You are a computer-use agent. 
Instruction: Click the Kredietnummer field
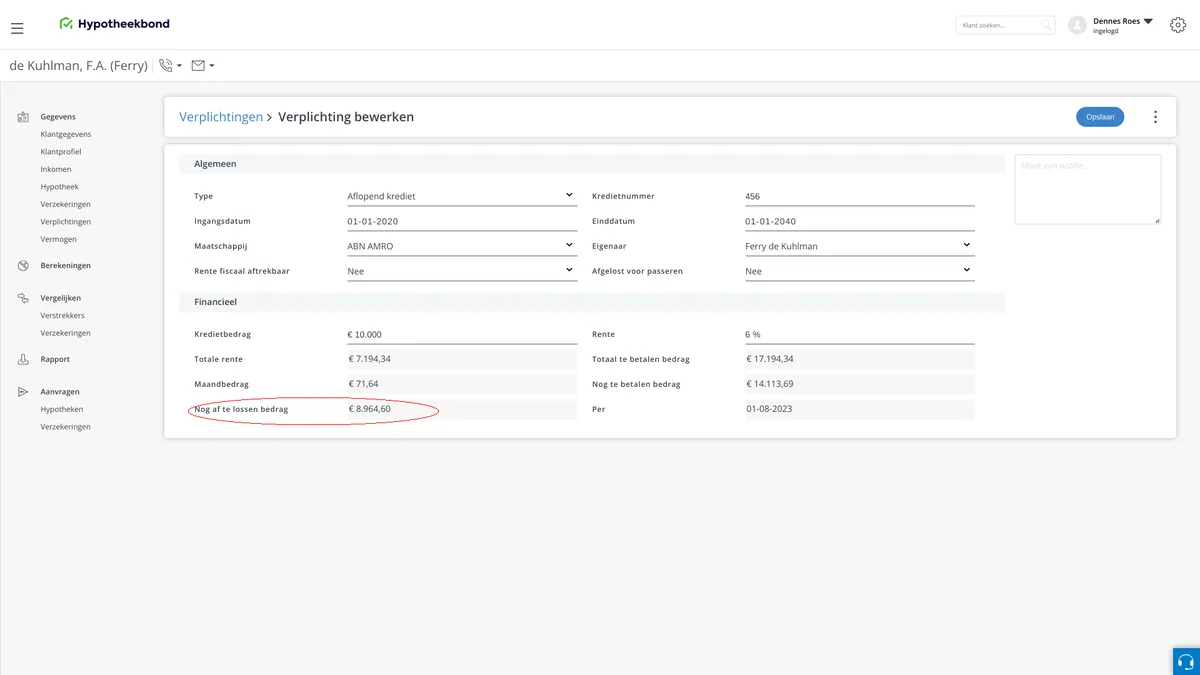coord(858,196)
